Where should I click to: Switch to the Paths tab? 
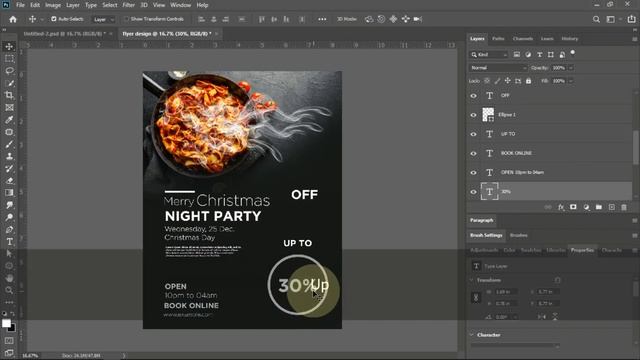click(x=498, y=39)
